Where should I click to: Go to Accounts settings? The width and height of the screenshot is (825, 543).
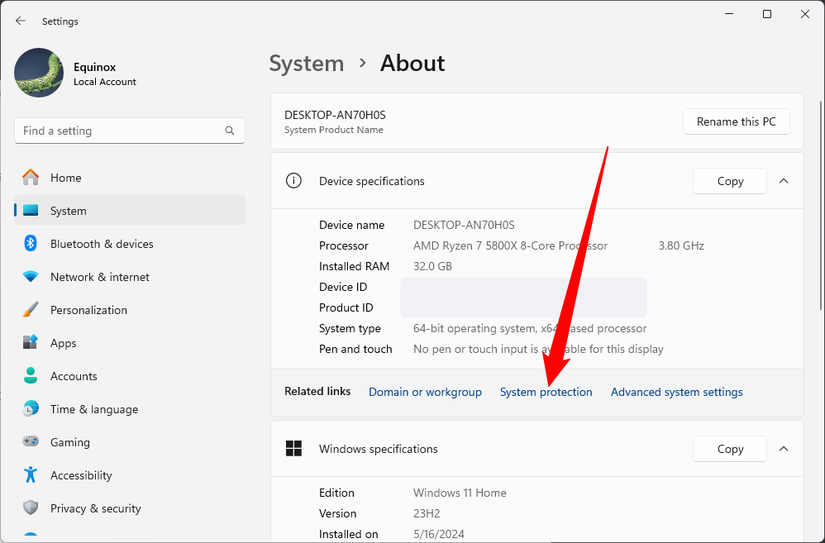[129, 376]
